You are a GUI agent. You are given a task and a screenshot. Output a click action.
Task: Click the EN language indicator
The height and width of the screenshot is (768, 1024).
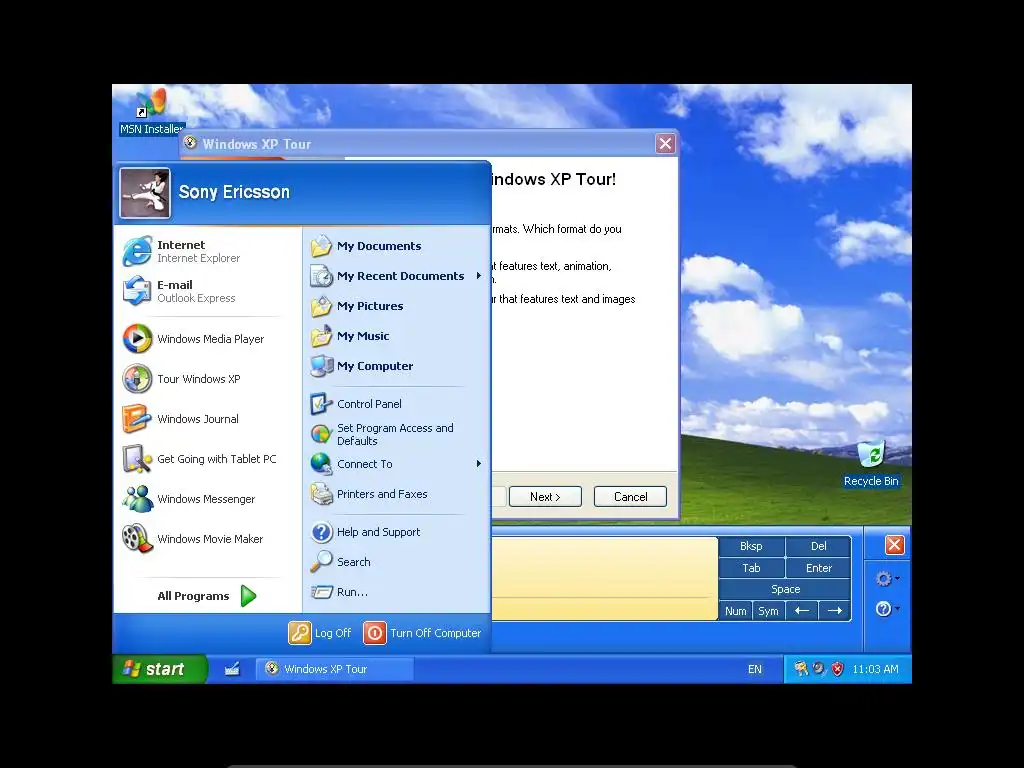click(755, 669)
